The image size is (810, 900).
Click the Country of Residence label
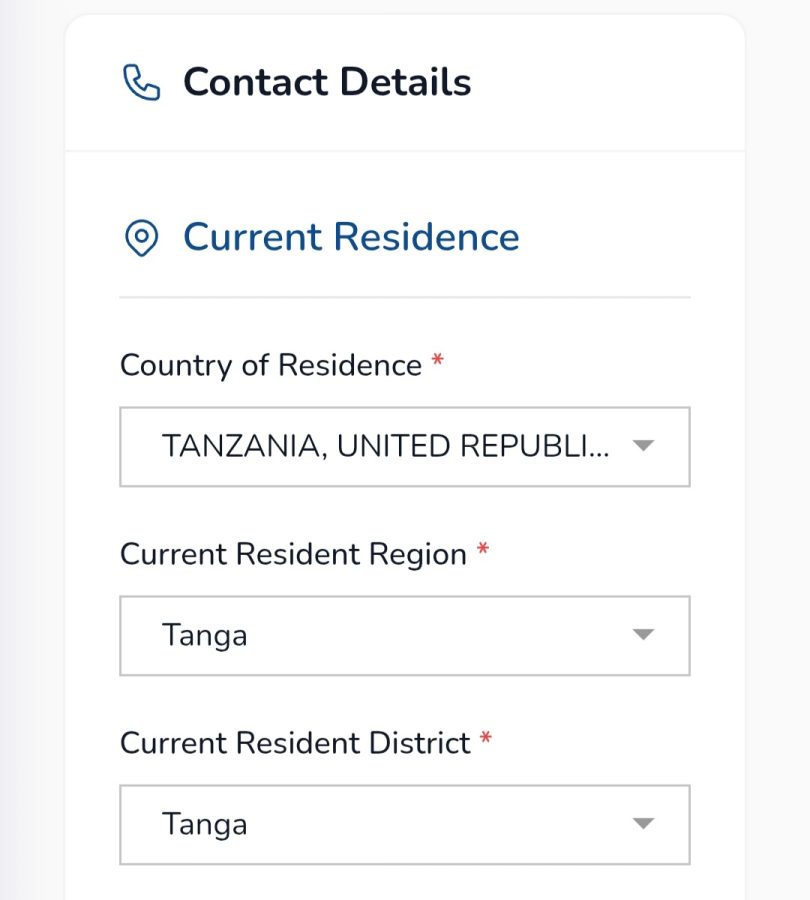[270, 365]
